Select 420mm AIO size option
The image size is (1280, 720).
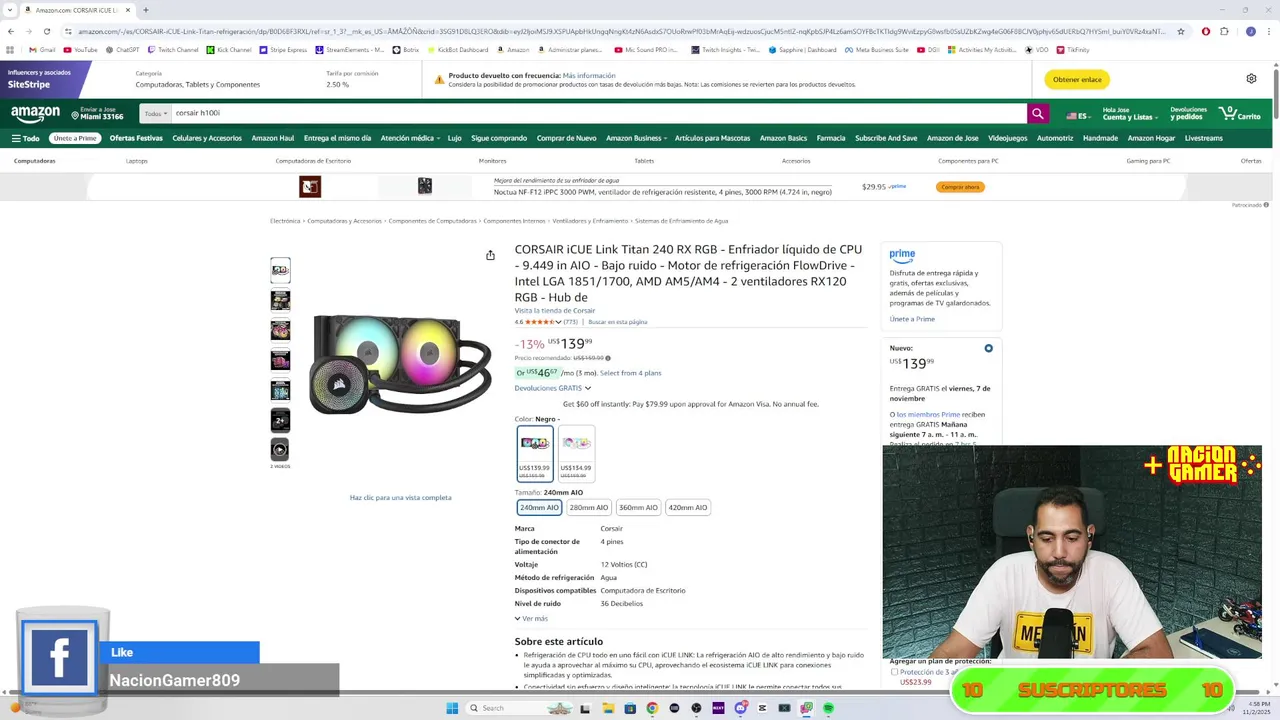pos(688,507)
